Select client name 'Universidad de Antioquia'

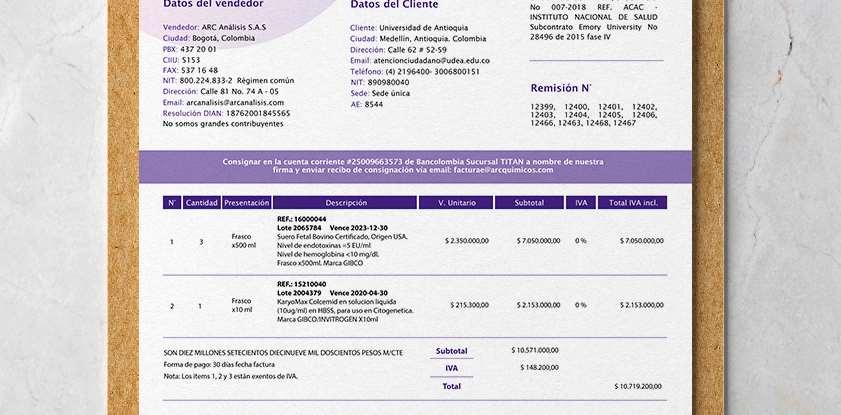click(424, 28)
